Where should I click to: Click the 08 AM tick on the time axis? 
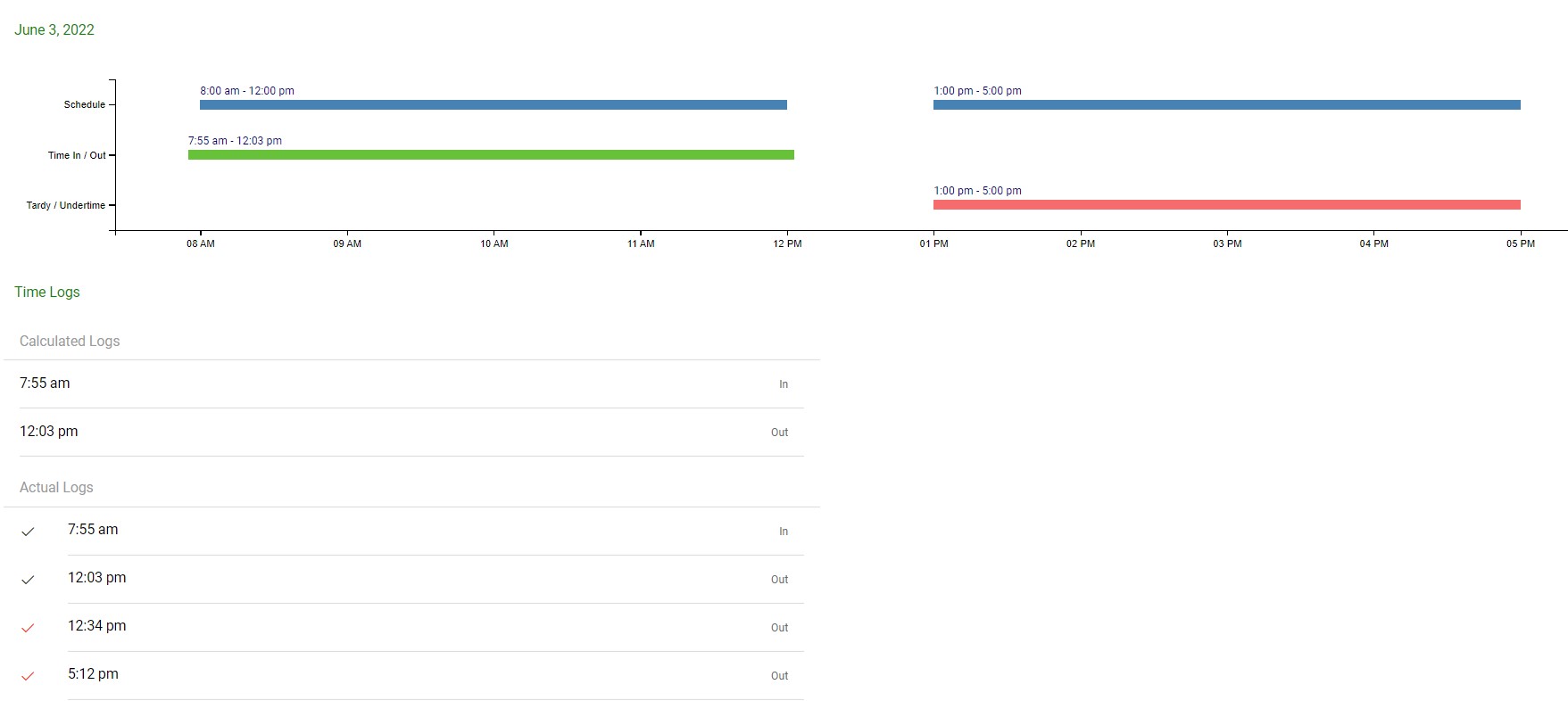(201, 243)
